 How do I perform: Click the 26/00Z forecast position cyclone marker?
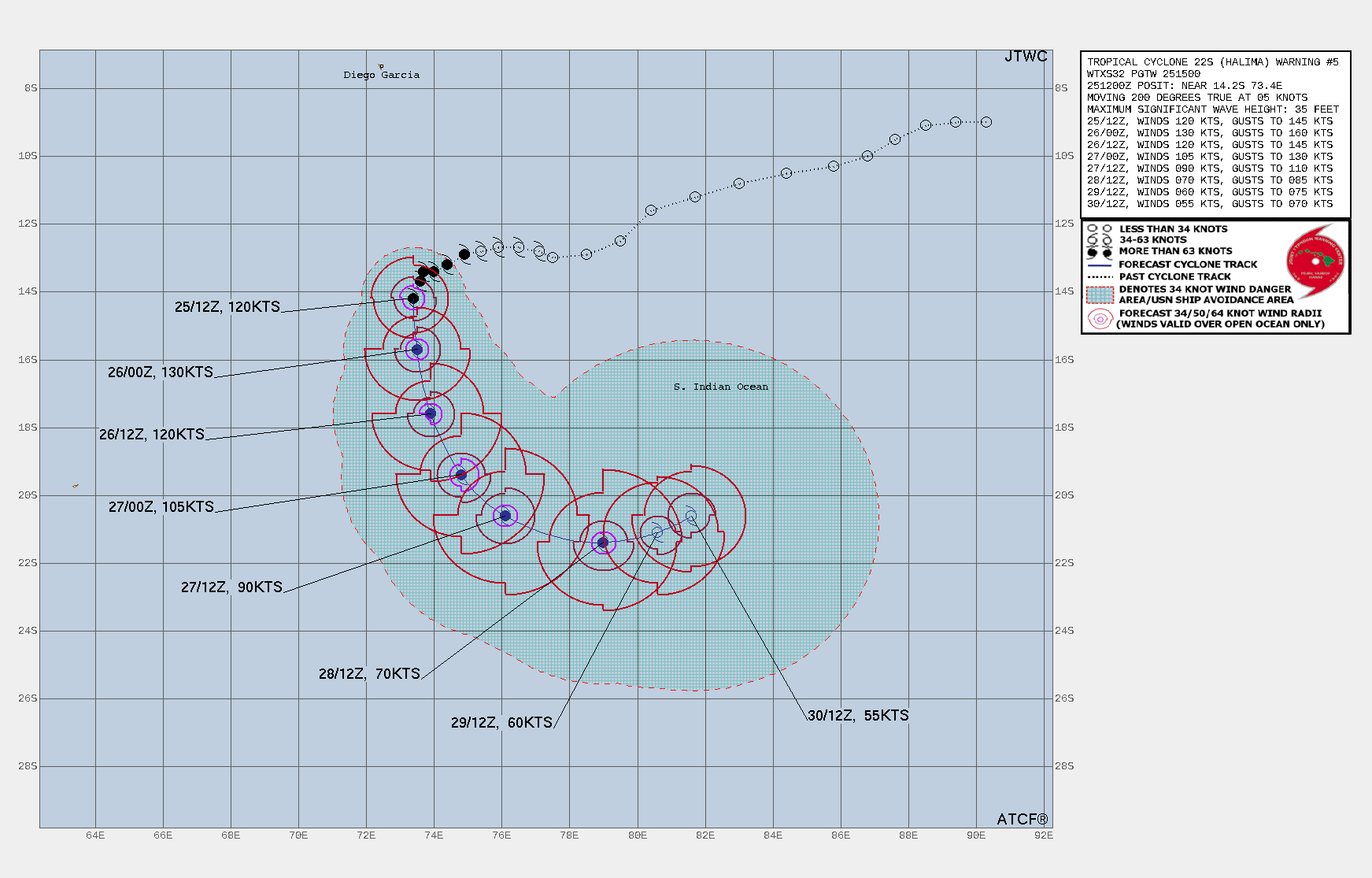(x=417, y=350)
